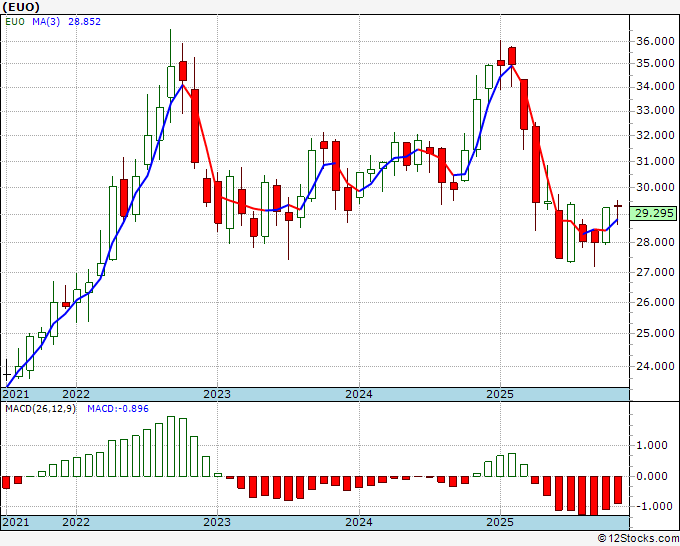Click the 28.000 price axis label
This screenshot has width=680, height=546.
(x=655, y=242)
